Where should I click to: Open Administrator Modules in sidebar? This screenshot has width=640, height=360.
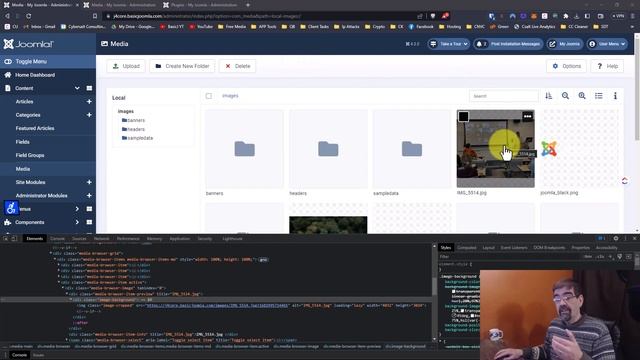[x=41, y=196]
